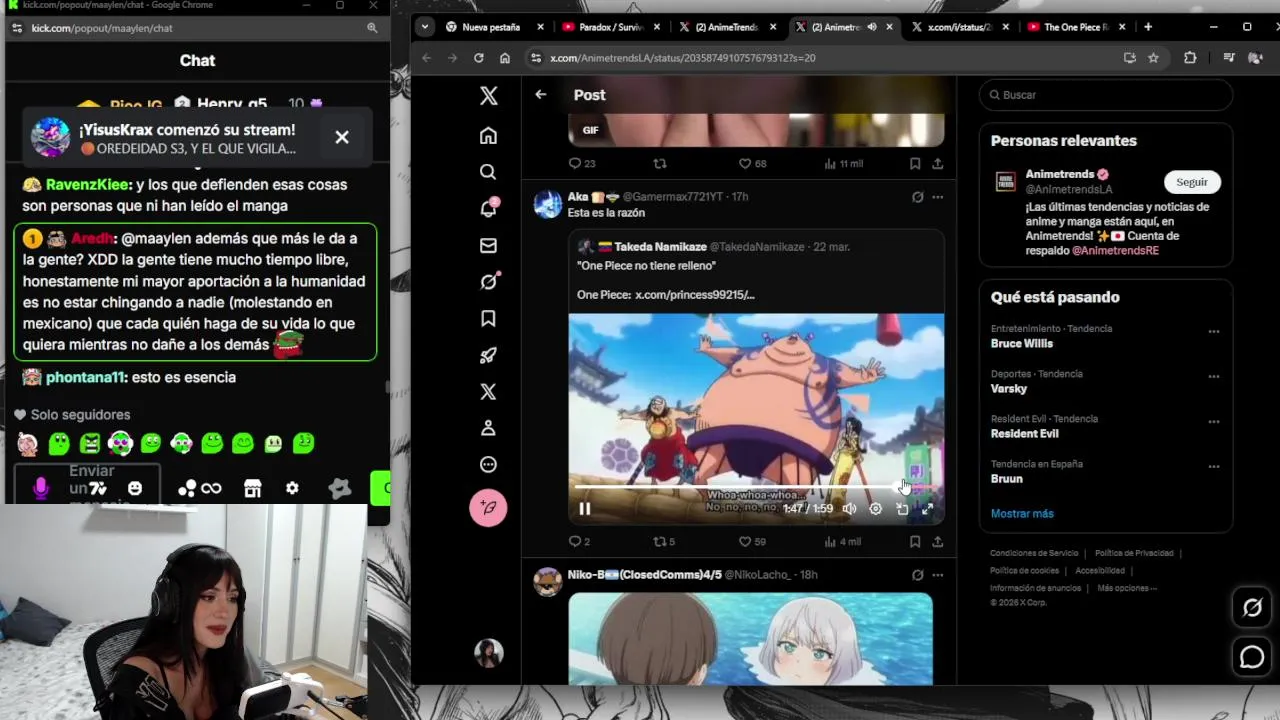Reply to Aka's post with 2 comments
Viewport: 1280px width, 720px height.
(579, 541)
